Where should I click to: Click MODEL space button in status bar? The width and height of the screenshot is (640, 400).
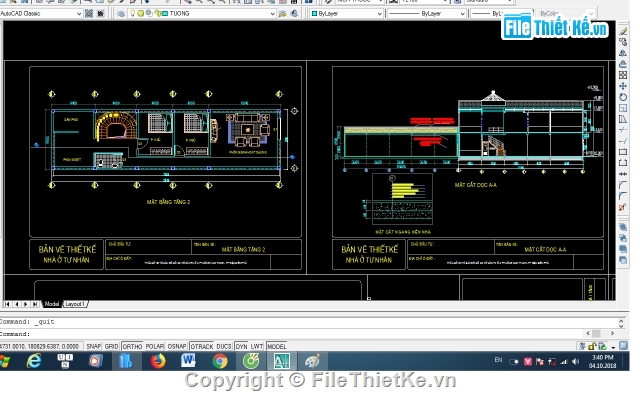277,347
